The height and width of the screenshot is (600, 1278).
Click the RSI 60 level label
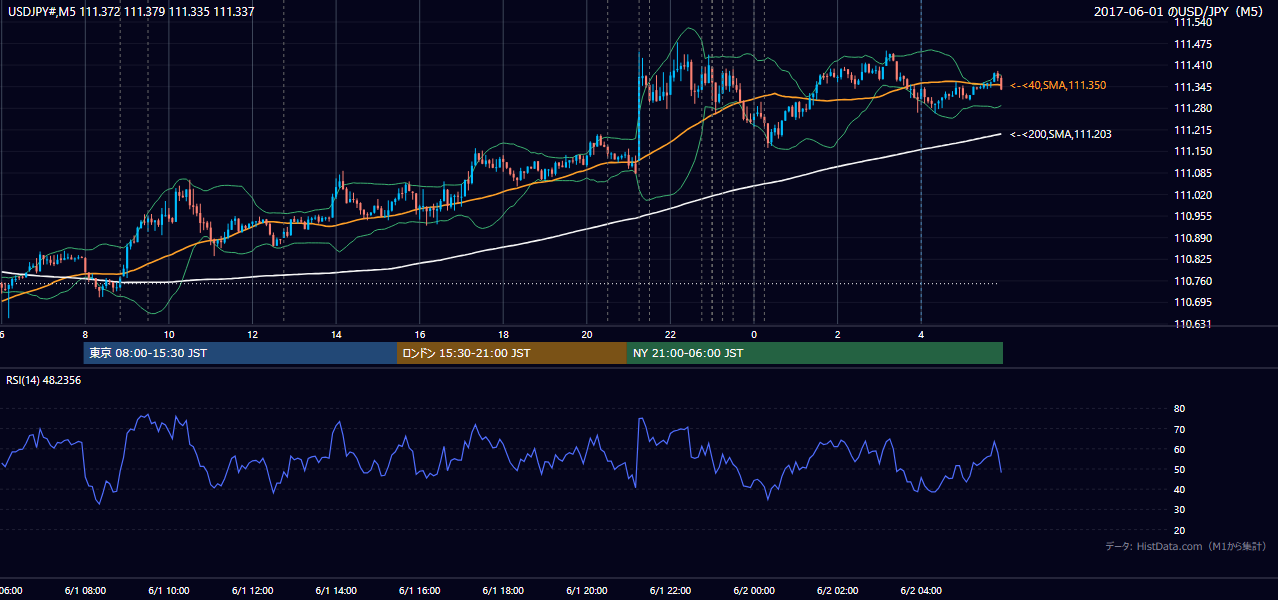pos(1179,449)
